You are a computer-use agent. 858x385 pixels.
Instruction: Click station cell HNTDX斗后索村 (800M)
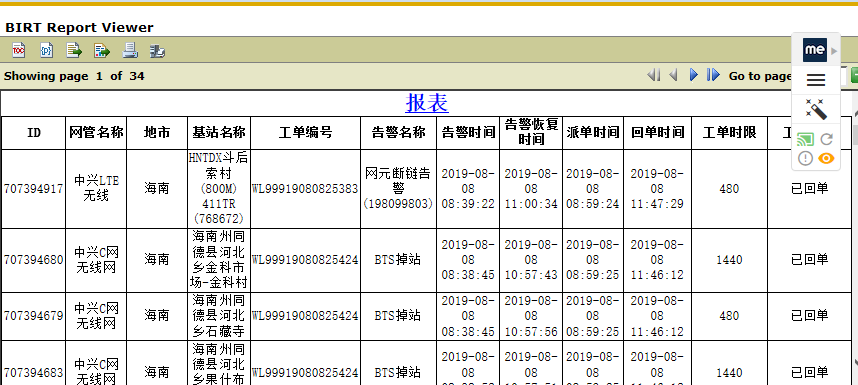(x=219, y=189)
